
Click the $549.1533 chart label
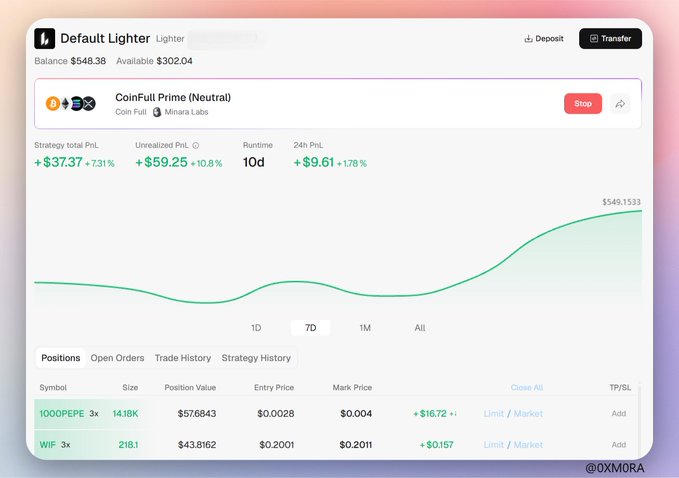click(x=621, y=202)
